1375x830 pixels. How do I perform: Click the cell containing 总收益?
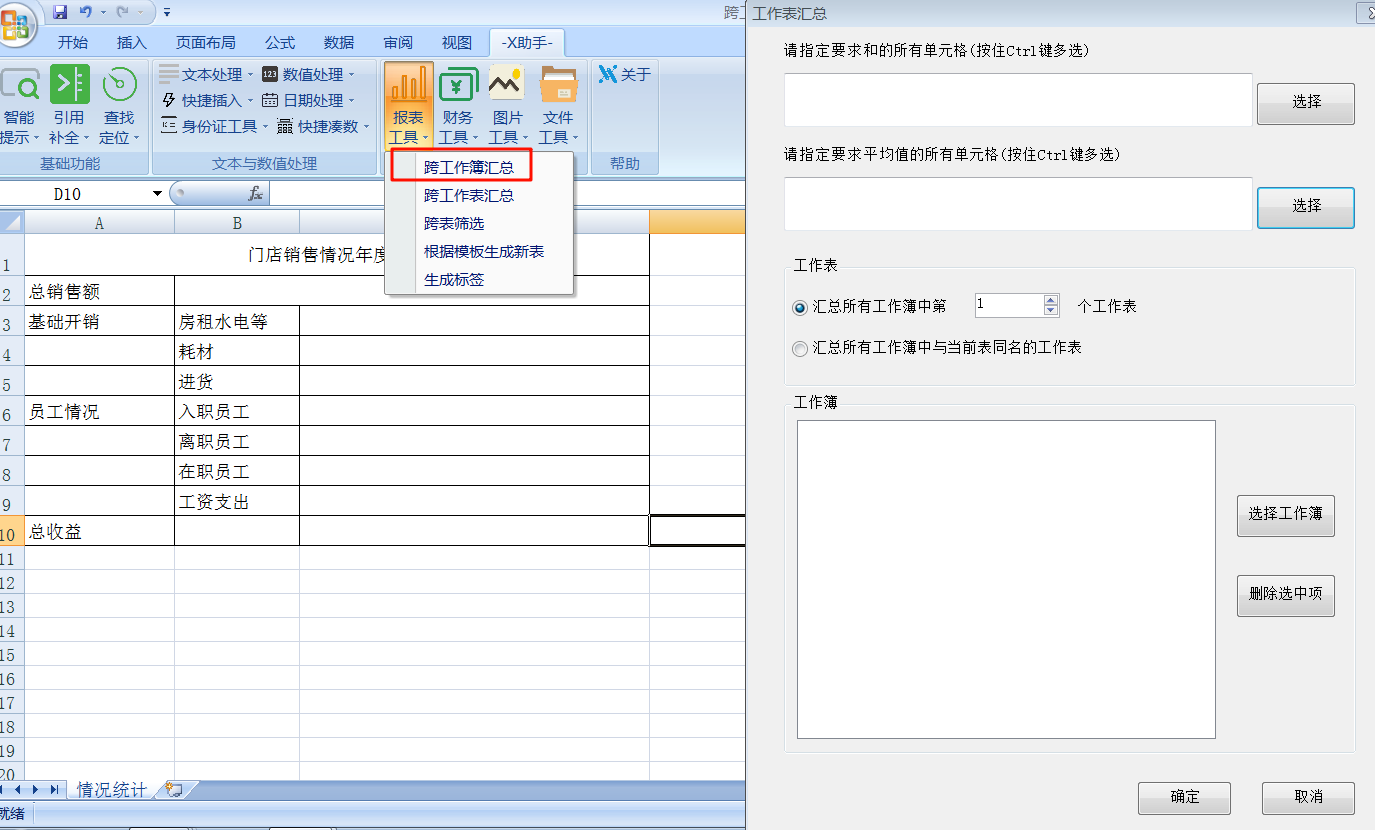coord(99,532)
